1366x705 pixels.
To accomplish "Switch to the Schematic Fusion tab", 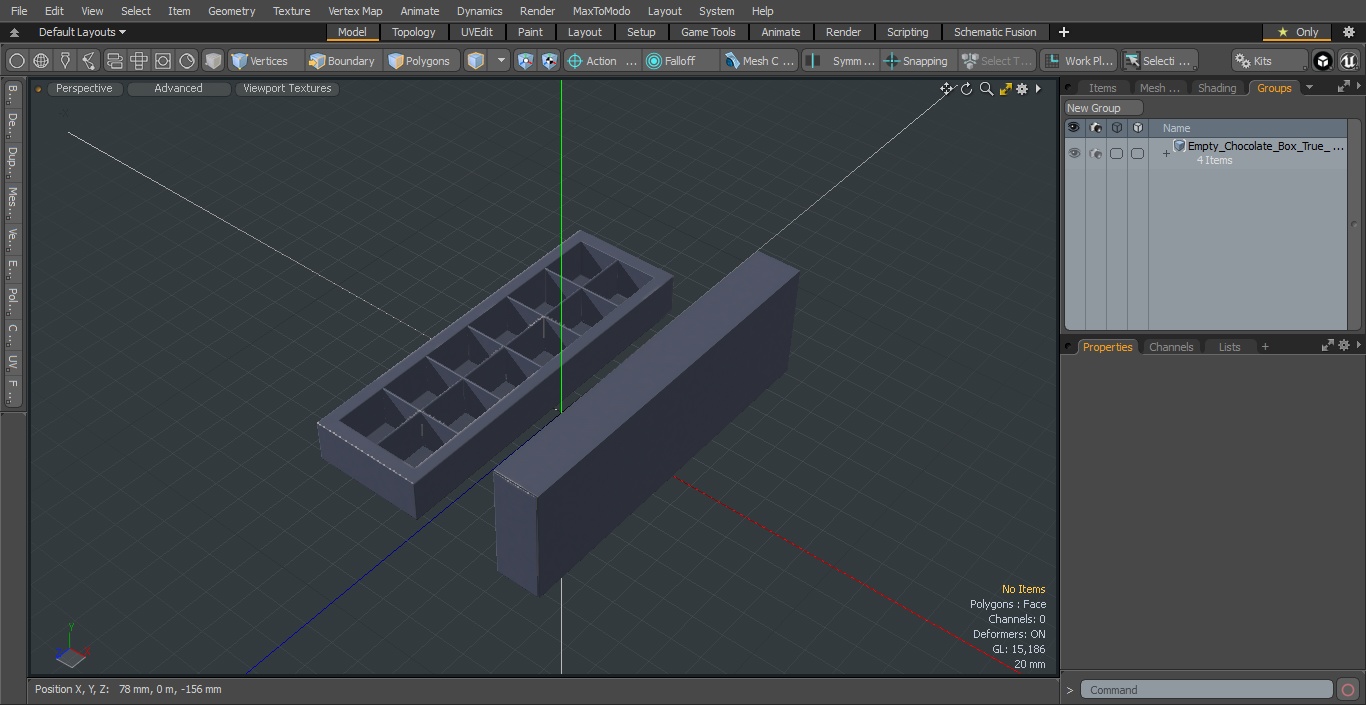I will pos(995,32).
